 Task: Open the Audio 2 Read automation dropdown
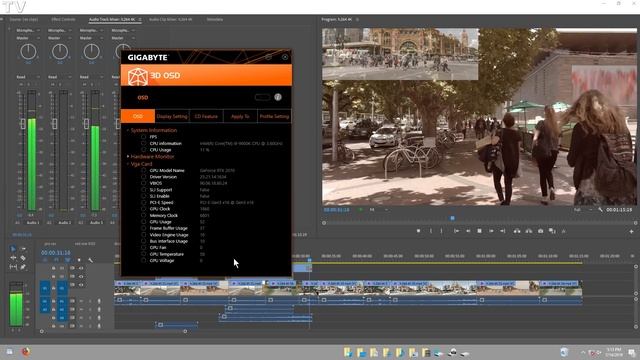pos(60,77)
